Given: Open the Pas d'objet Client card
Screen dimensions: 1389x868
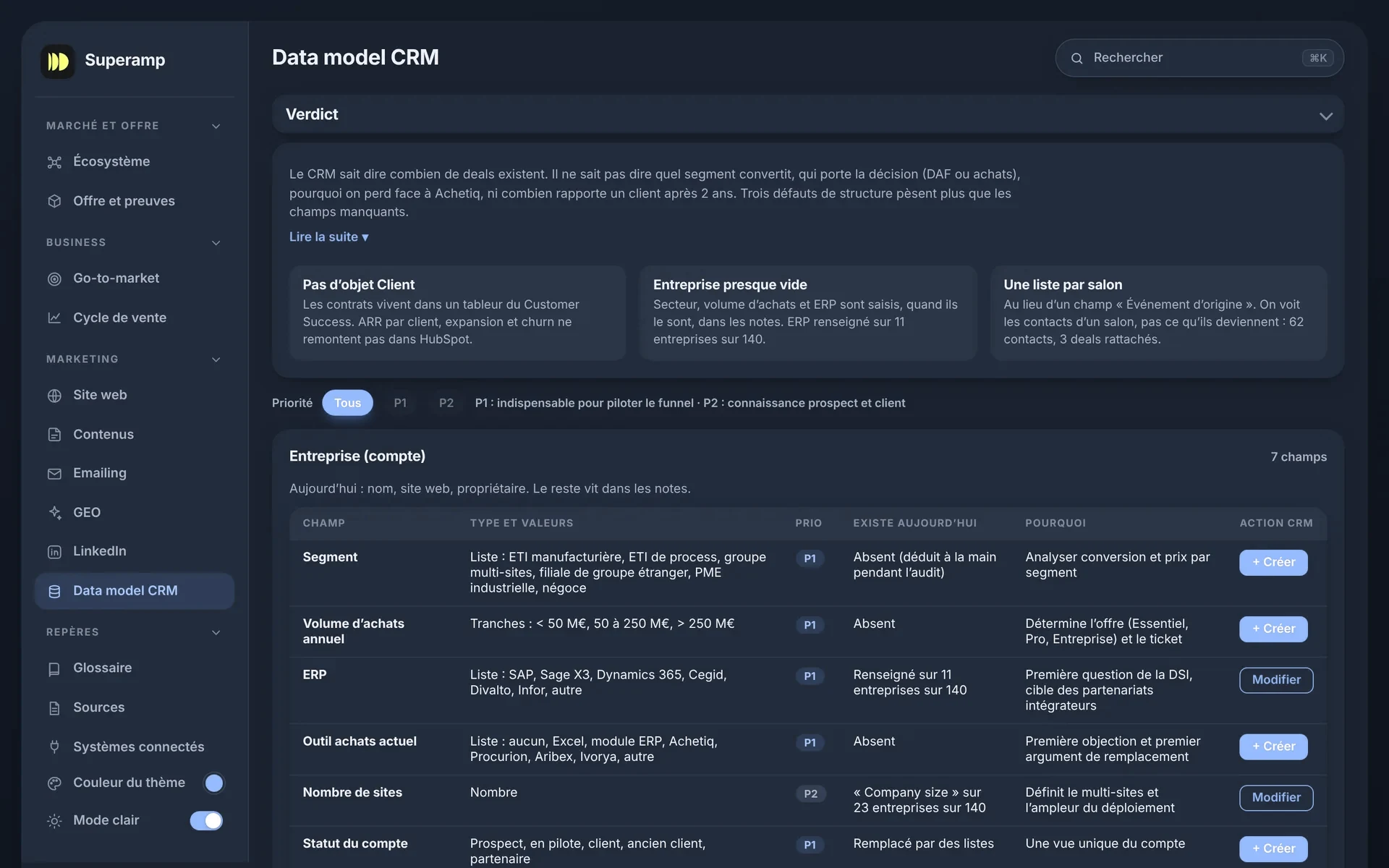Looking at the screenshot, I should tap(457, 312).
